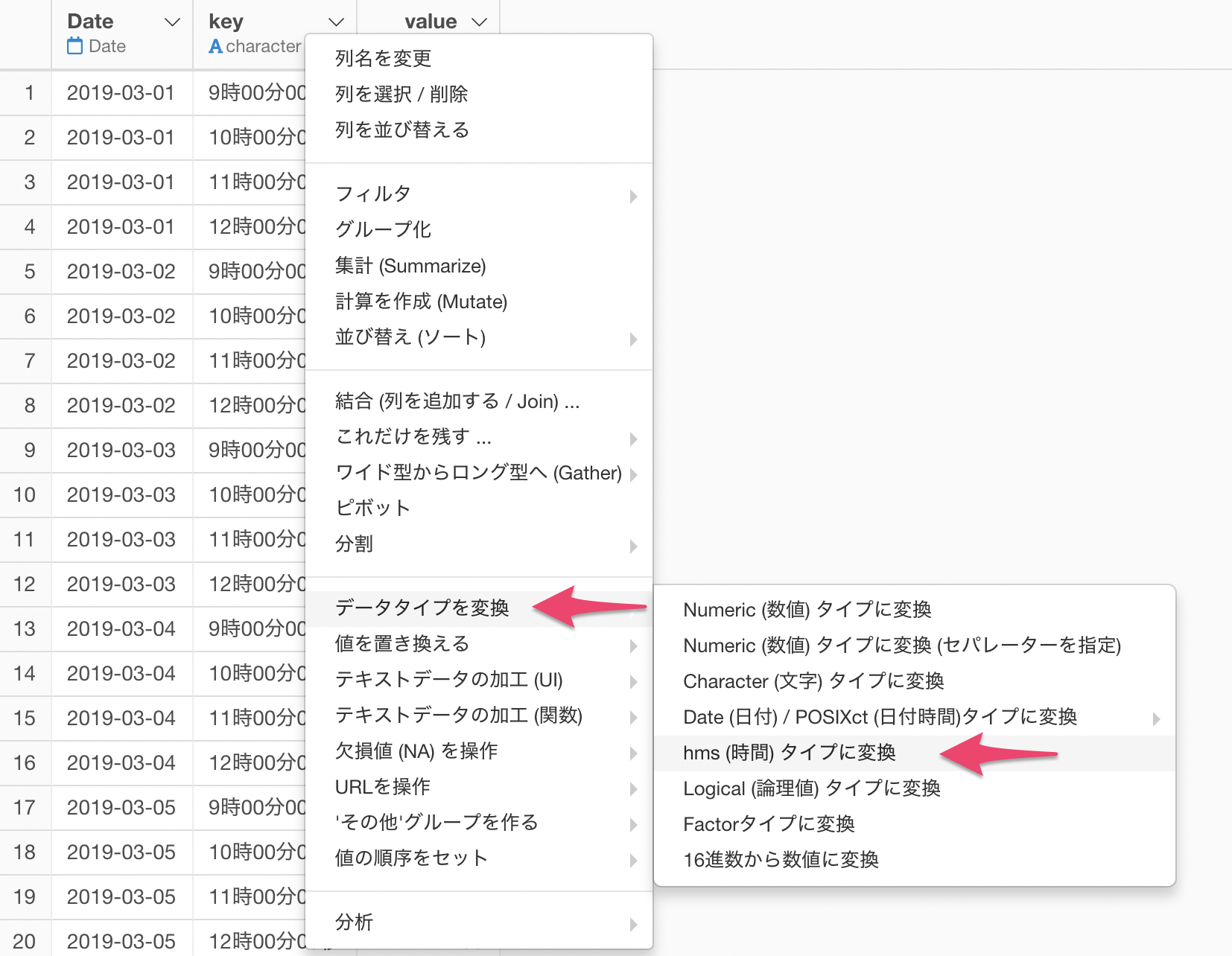Open the key column dropdown chevron
1232x956 pixels.
[x=336, y=22]
